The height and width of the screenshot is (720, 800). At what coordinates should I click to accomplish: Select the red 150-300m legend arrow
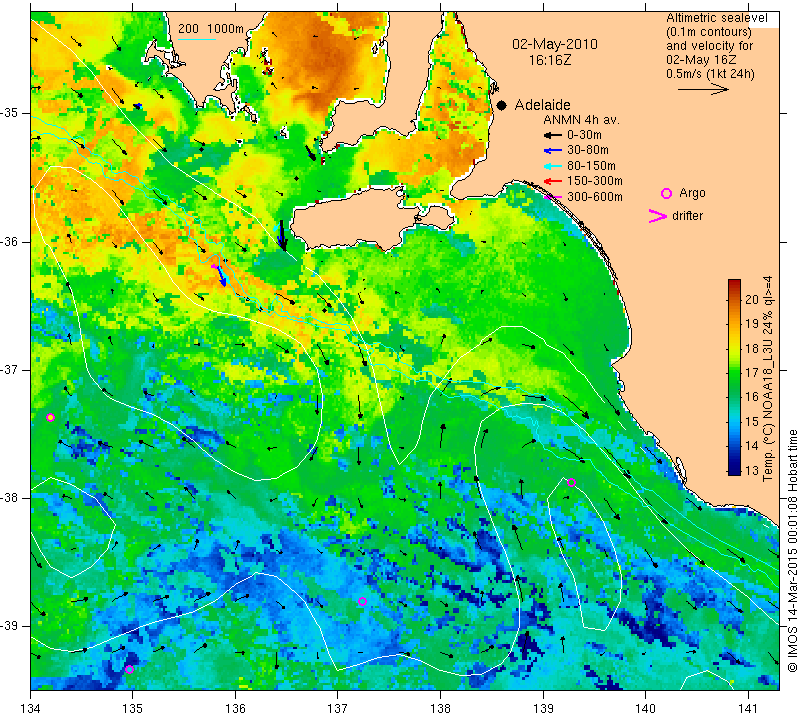pos(553,181)
